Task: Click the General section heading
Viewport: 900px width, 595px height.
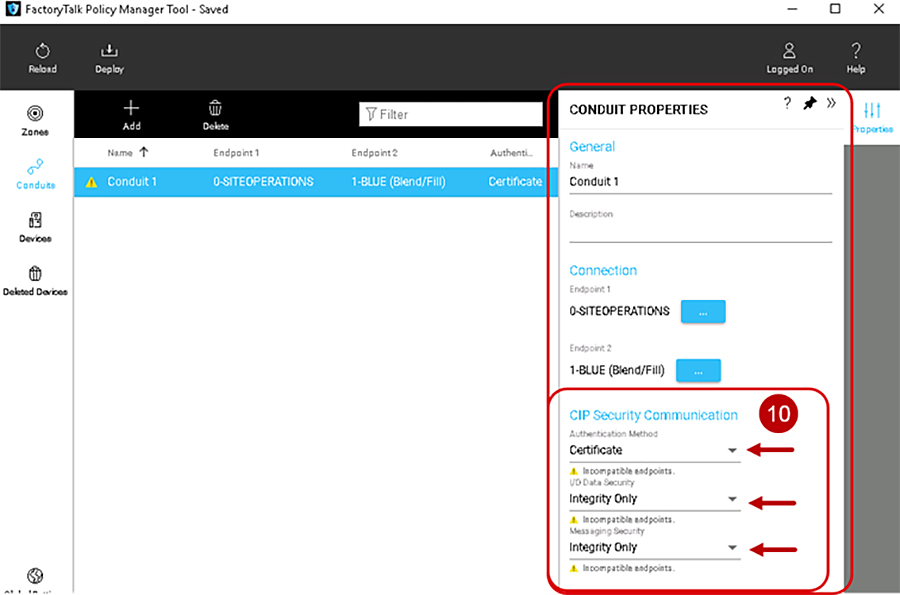Action: point(592,147)
